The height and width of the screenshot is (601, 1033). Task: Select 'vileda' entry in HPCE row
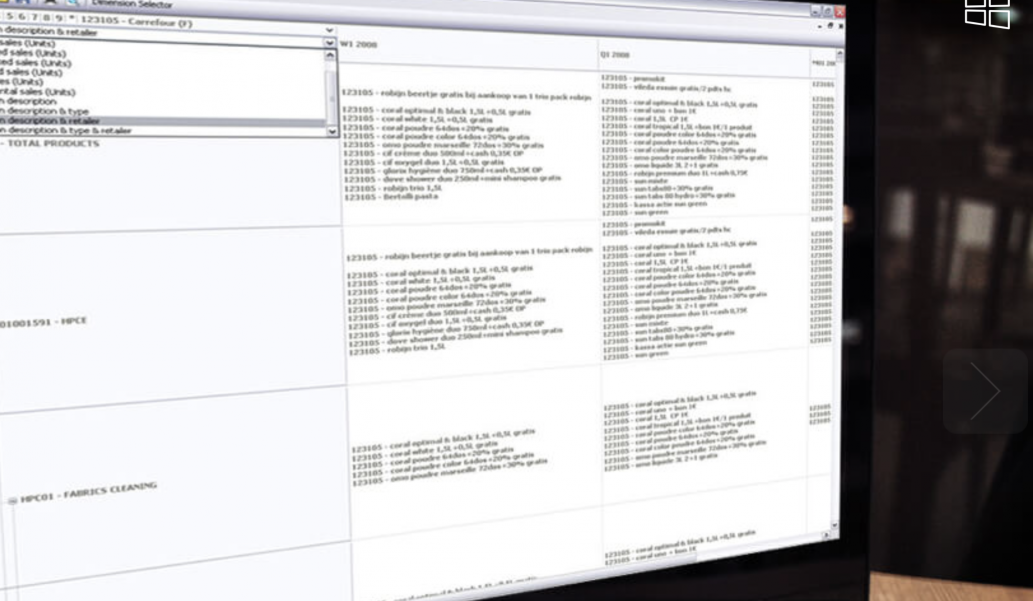(666, 231)
